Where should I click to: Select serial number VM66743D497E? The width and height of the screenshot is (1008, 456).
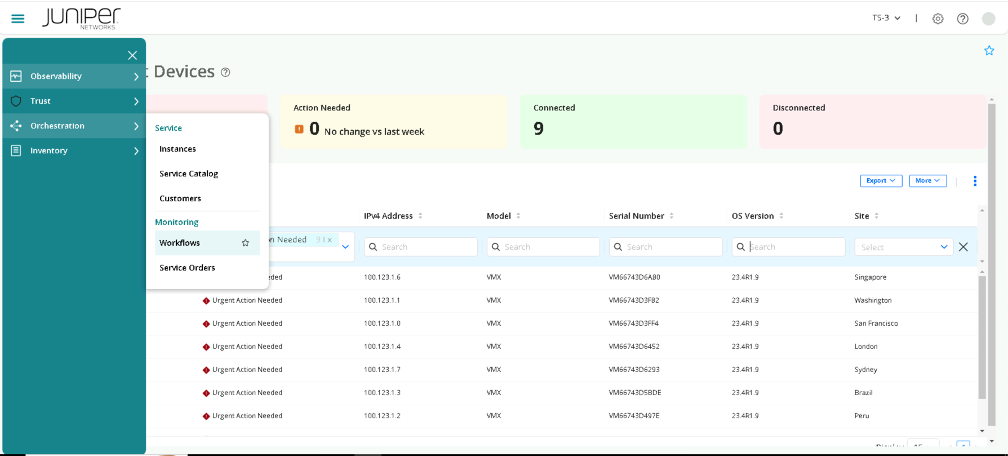click(634, 416)
